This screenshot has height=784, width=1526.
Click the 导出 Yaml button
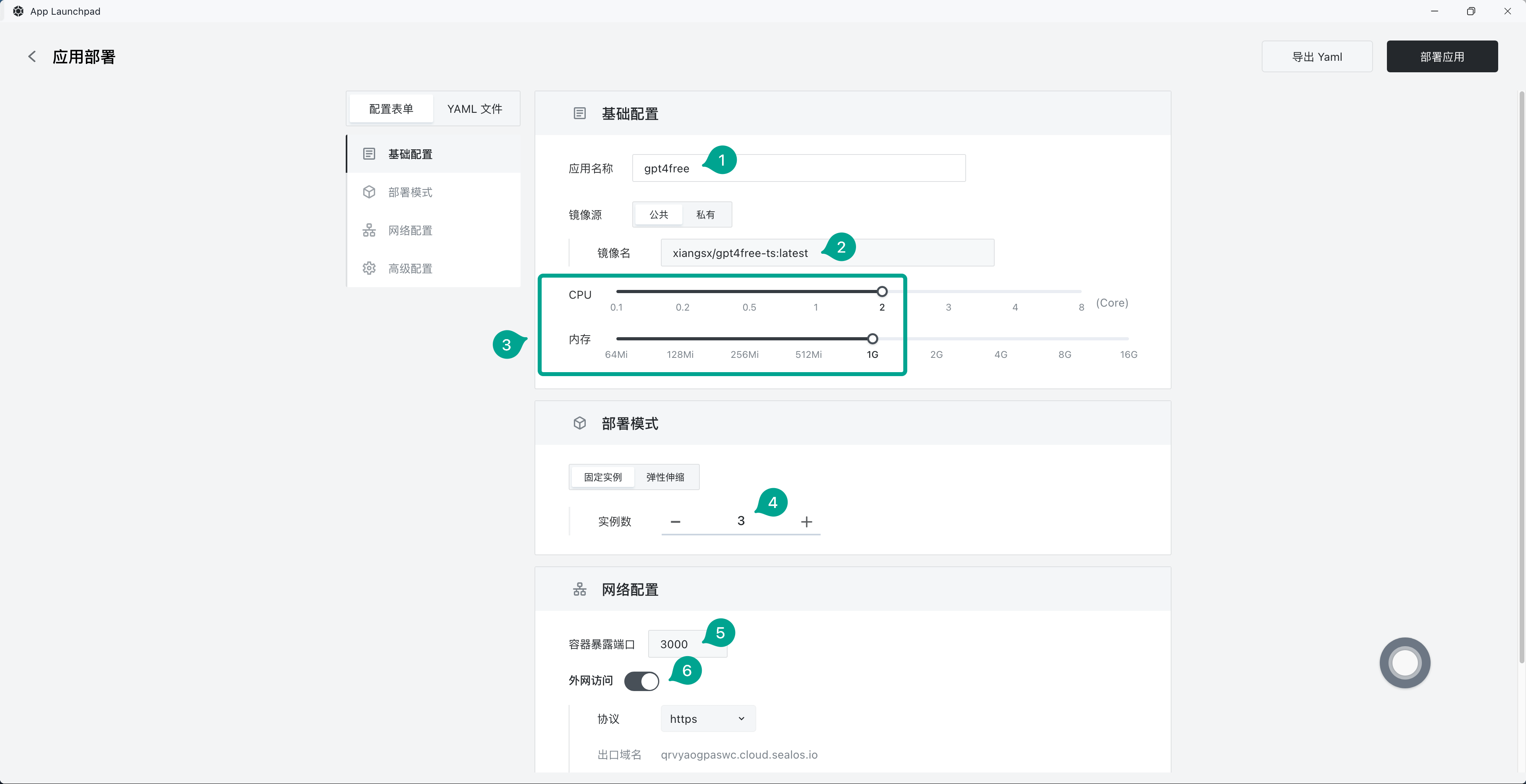[1316, 57]
